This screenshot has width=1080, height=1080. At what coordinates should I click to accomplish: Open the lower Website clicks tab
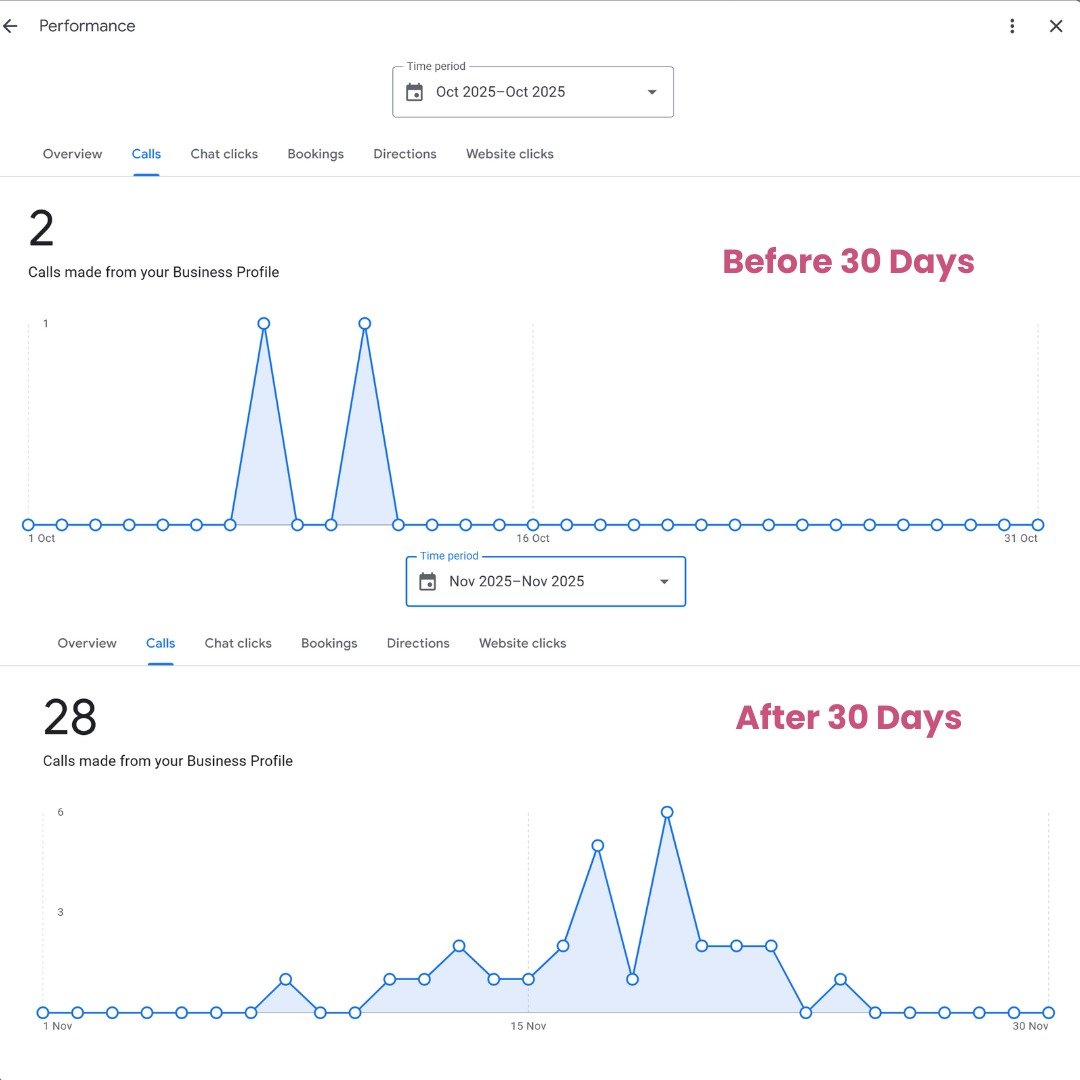click(x=522, y=643)
